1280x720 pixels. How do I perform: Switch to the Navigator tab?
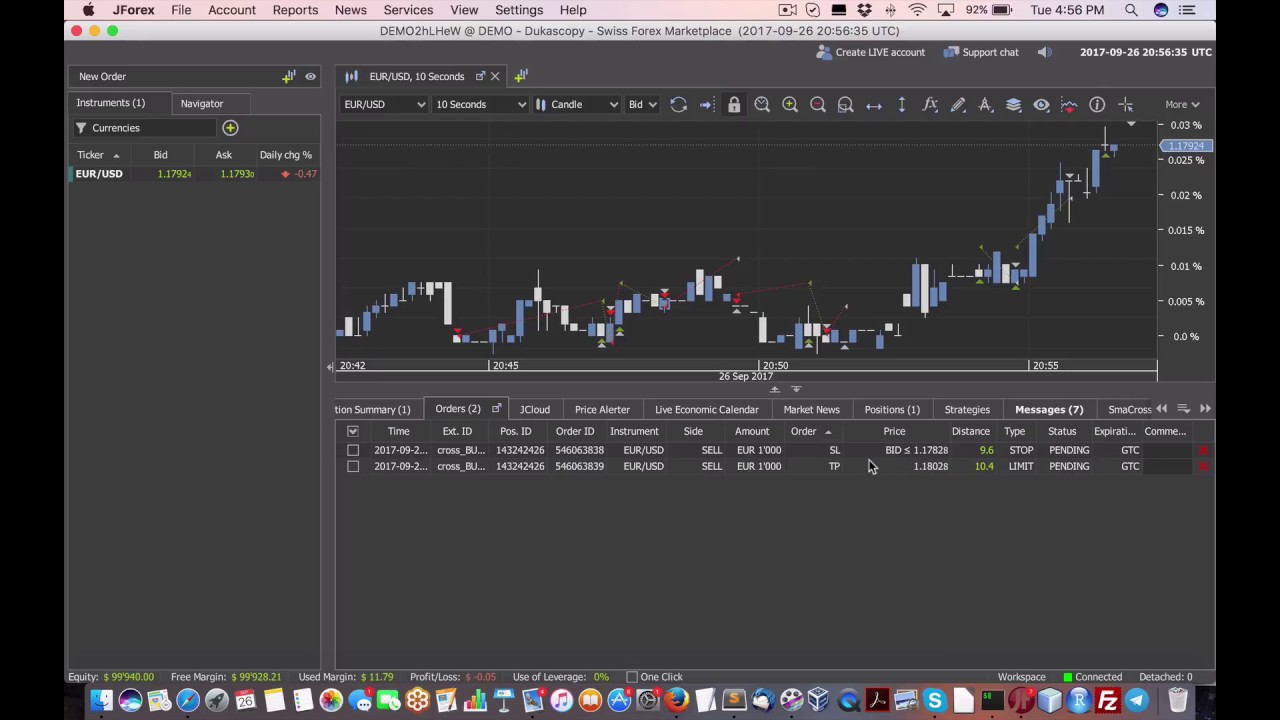coord(202,103)
